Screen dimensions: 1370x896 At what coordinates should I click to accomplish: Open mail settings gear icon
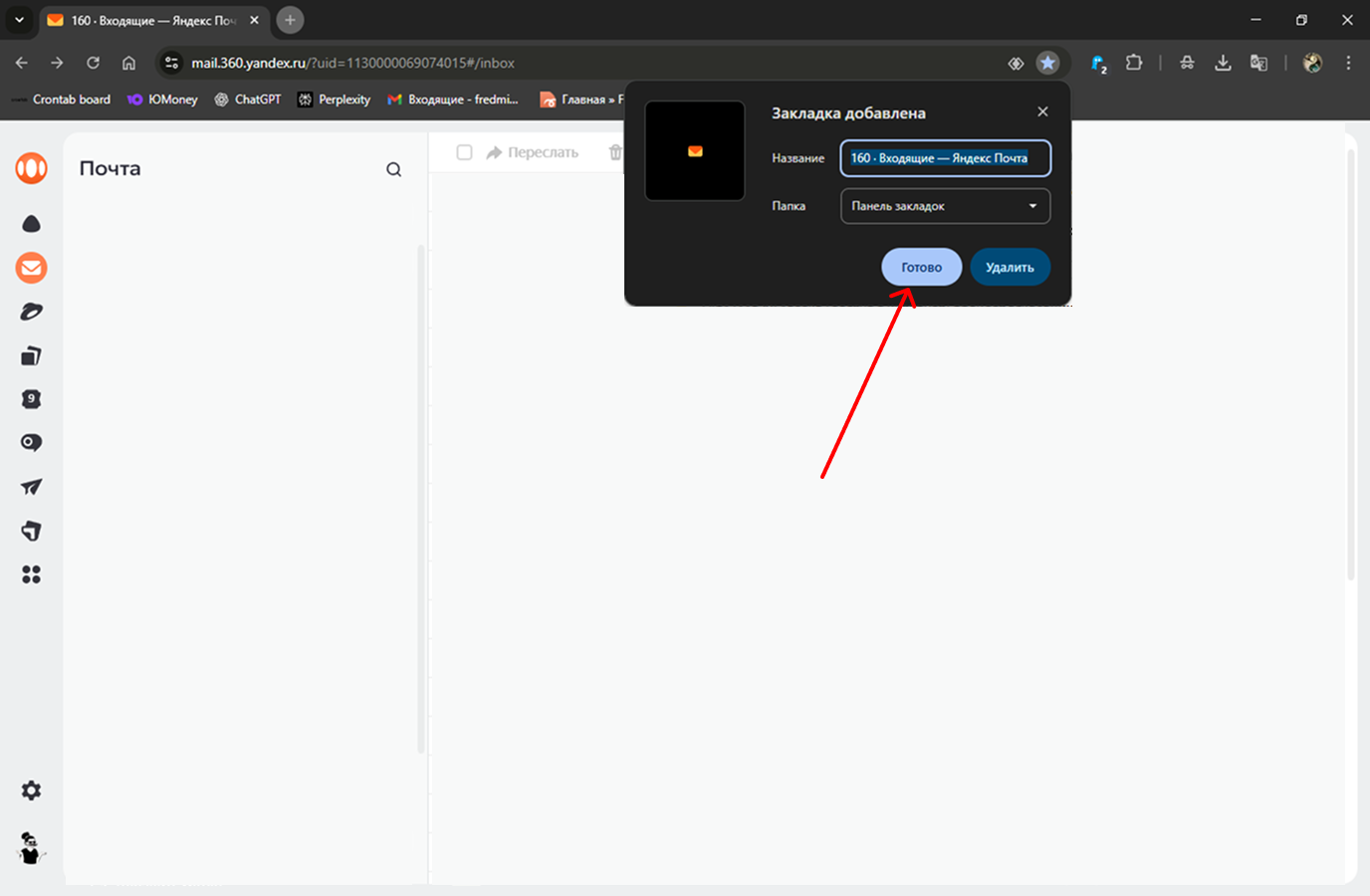click(x=32, y=790)
